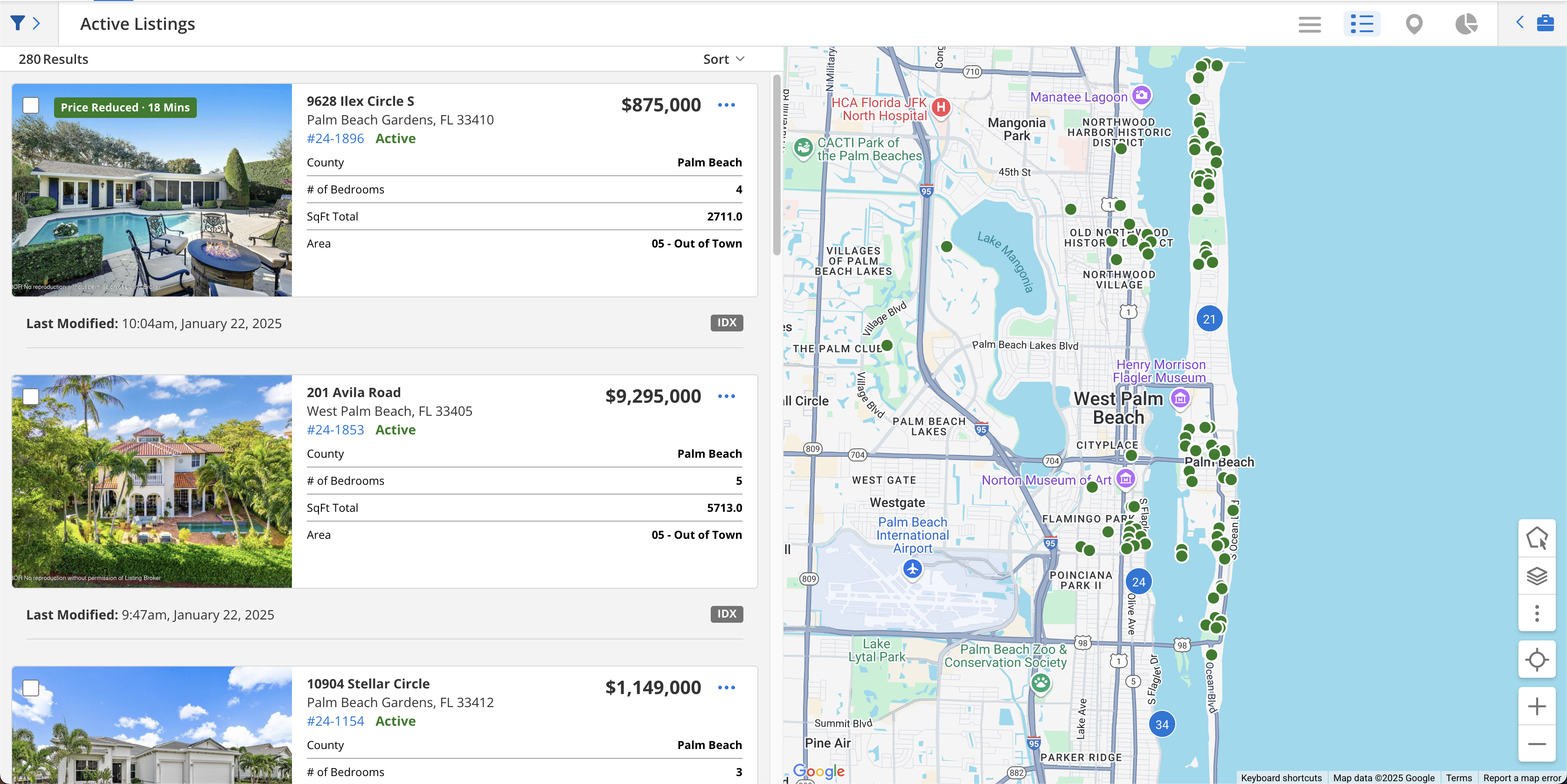The width and height of the screenshot is (1567, 784).
Task: Open cluster marker showing 34 listings
Action: coord(1162,724)
